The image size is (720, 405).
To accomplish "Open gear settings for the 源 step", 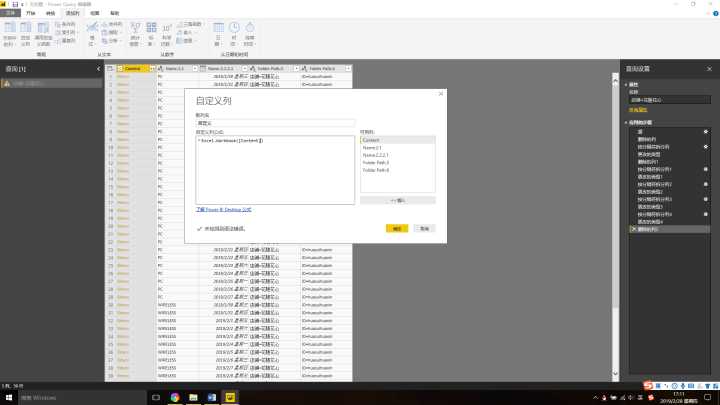I will (706, 131).
